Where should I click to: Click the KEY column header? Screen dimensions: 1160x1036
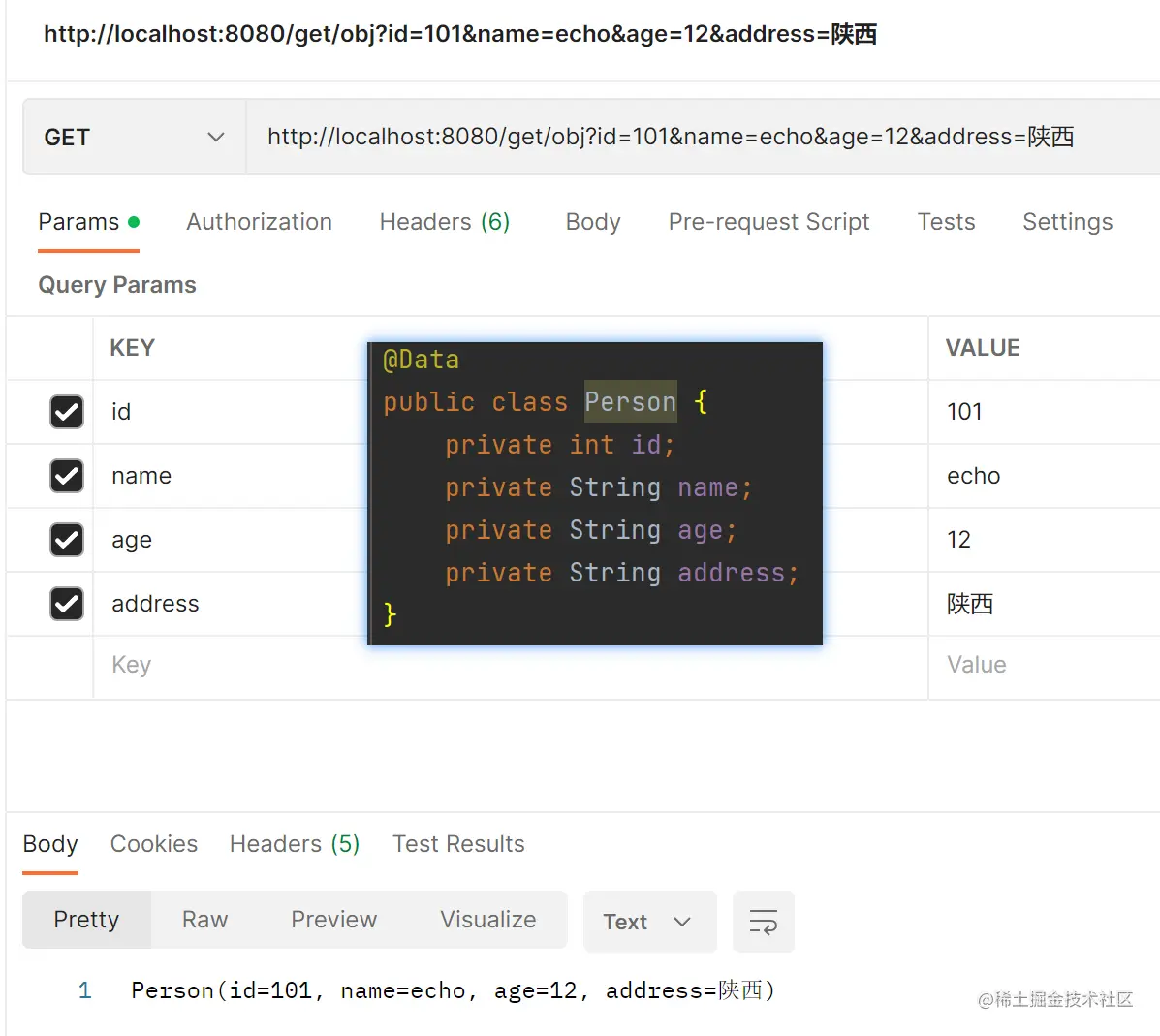pyautogui.click(x=133, y=348)
